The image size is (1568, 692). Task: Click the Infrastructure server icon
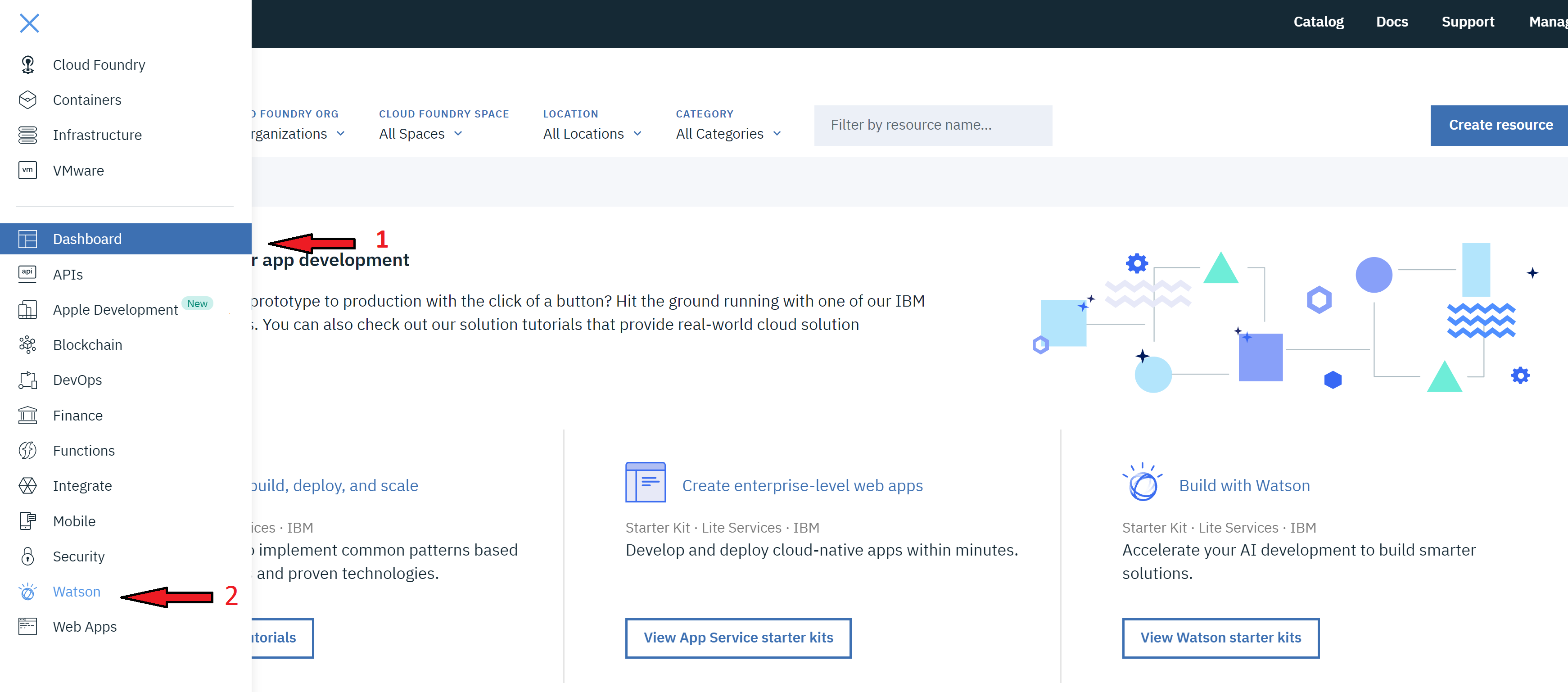27,135
